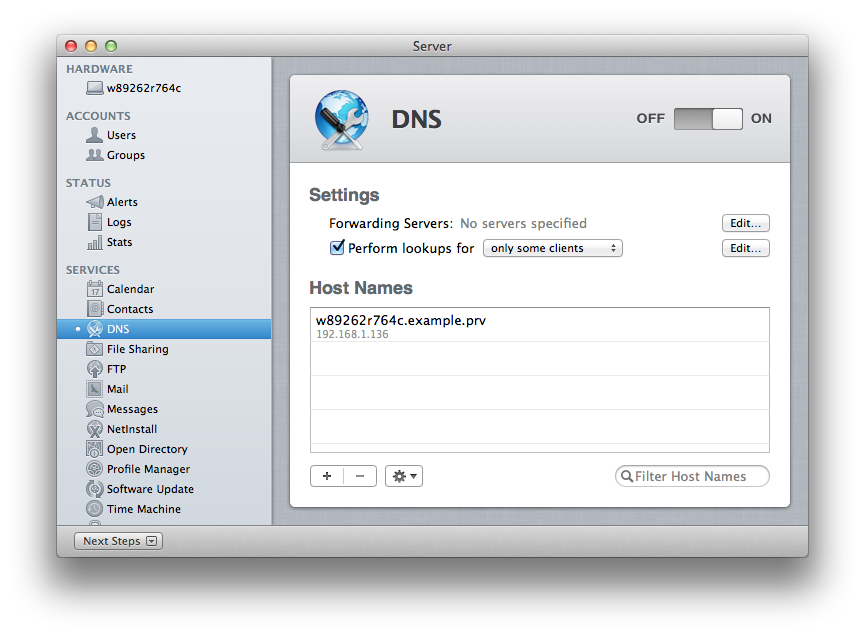The image size is (865, 636).
Task: Expand the gear action menu below host list
Action: [404, 476]
